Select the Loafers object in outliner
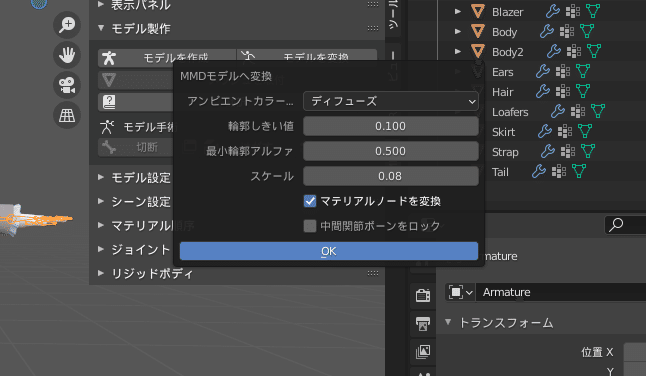646x376 pixels. pyautogui.click(x=510, y=112)
